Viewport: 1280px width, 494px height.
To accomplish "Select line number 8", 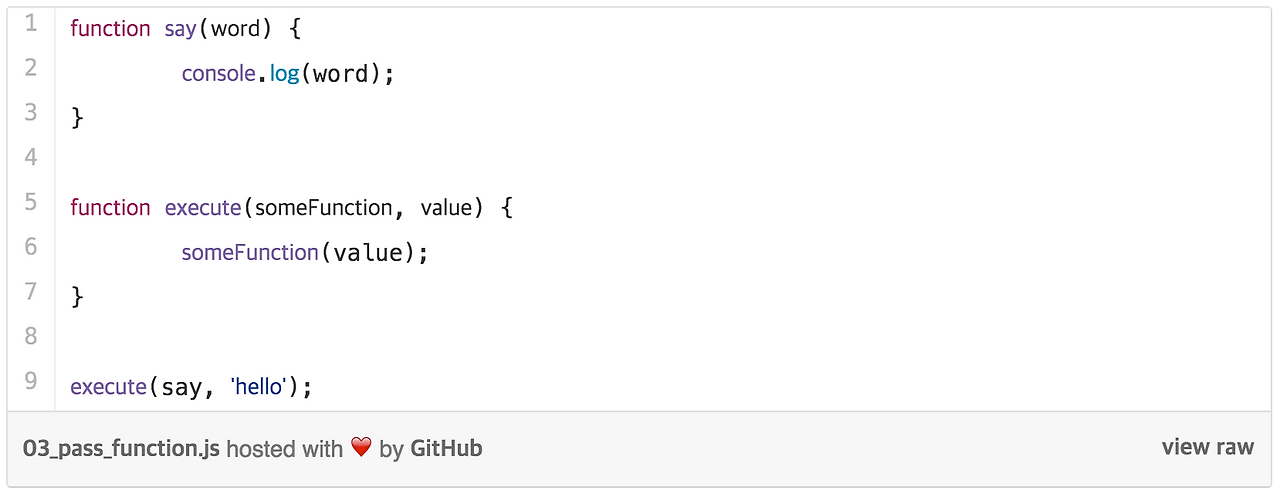I will (x=31, y=336).
